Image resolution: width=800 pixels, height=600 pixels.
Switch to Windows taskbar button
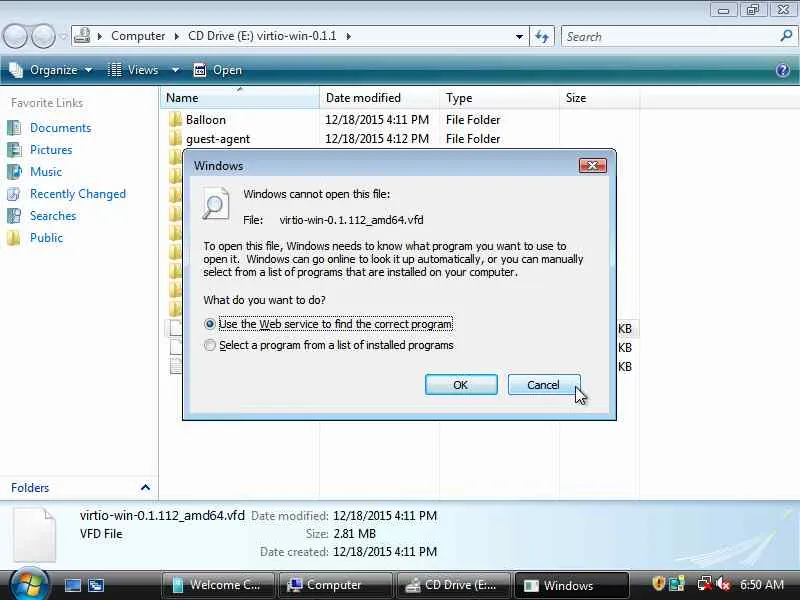pos(571,585)
